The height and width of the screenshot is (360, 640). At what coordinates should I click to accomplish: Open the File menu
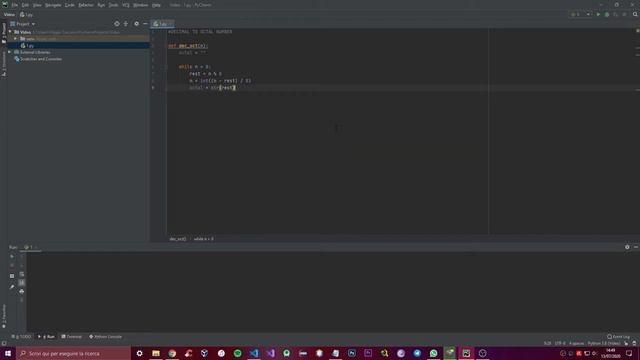coord(15,5)
